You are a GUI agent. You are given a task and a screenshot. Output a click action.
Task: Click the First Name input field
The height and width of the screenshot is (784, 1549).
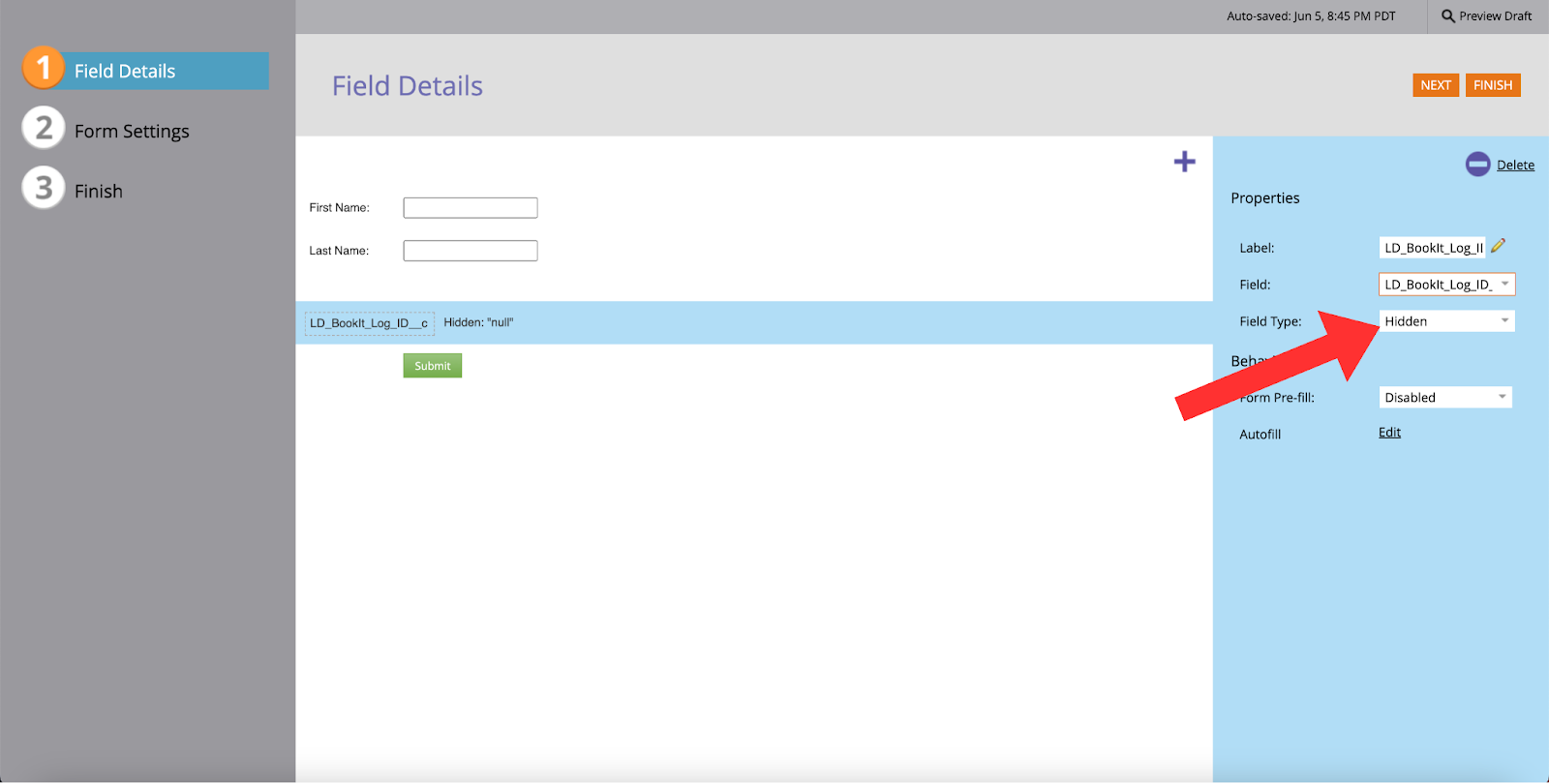pyautogui.click(x=471, y=208)
